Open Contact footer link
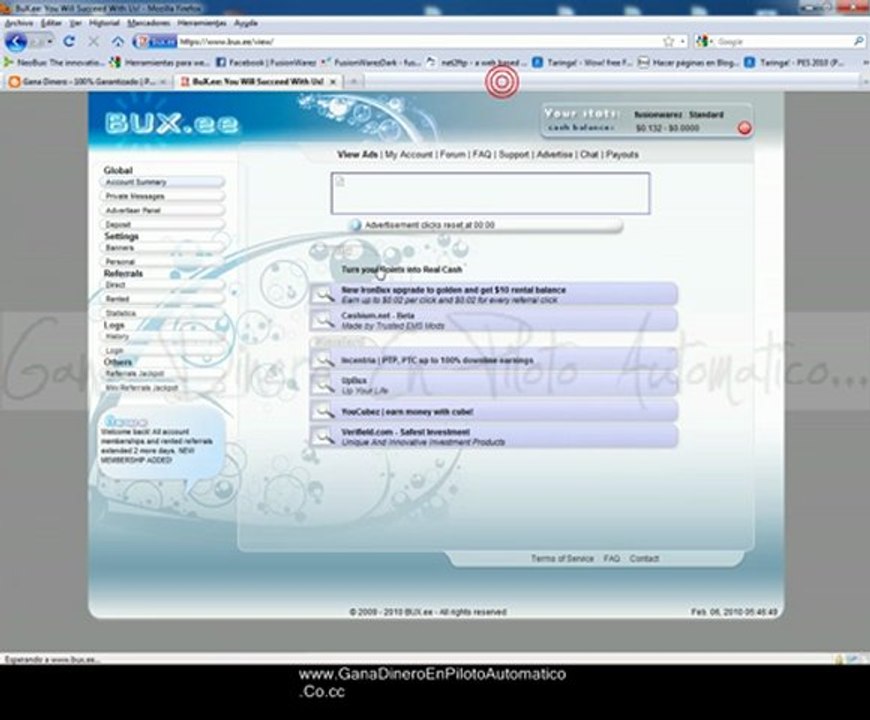Viewport: 870px width, 720px height. pos(644,559)
